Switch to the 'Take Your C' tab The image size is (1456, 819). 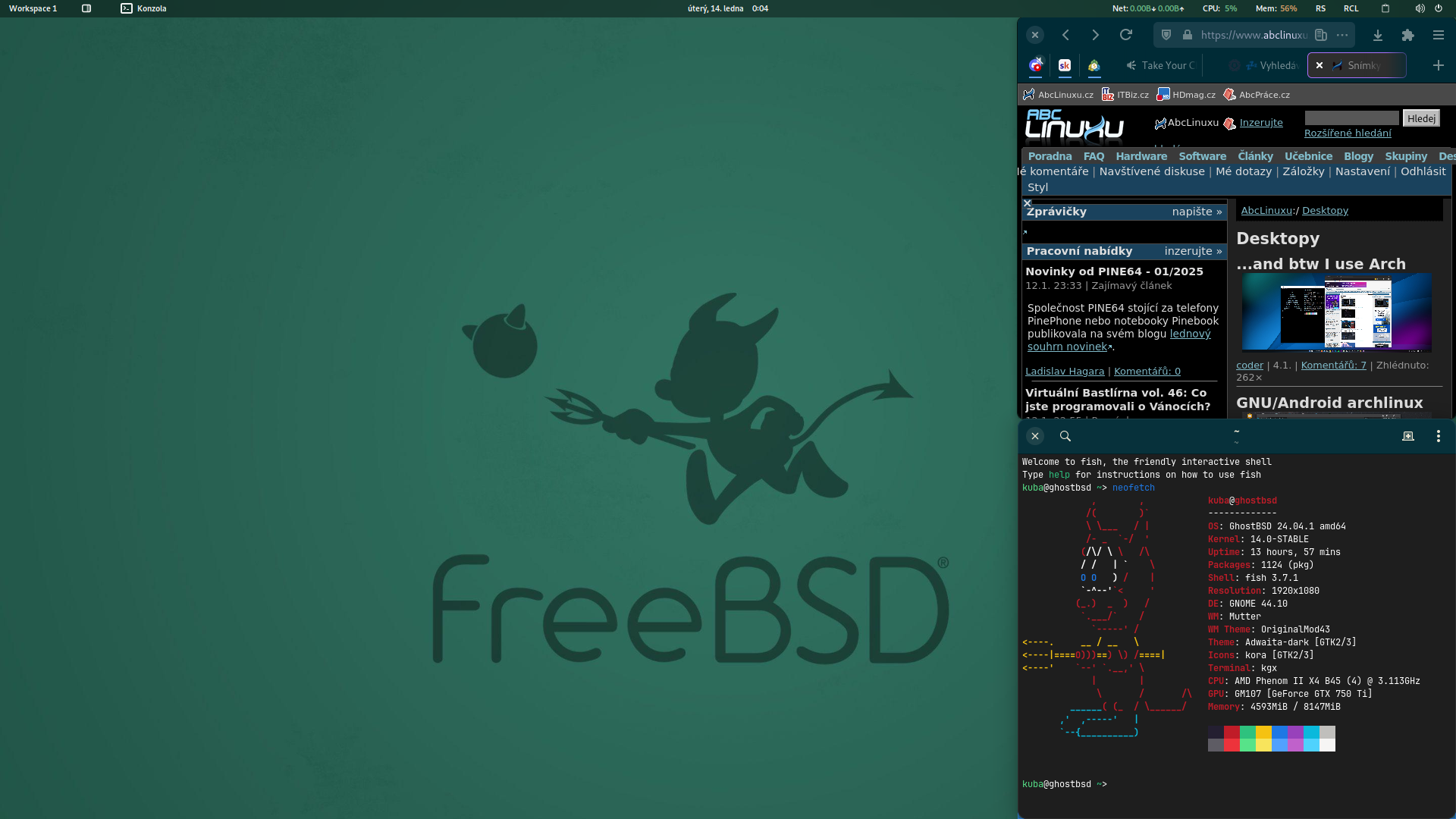click(x=1159, y=65)
